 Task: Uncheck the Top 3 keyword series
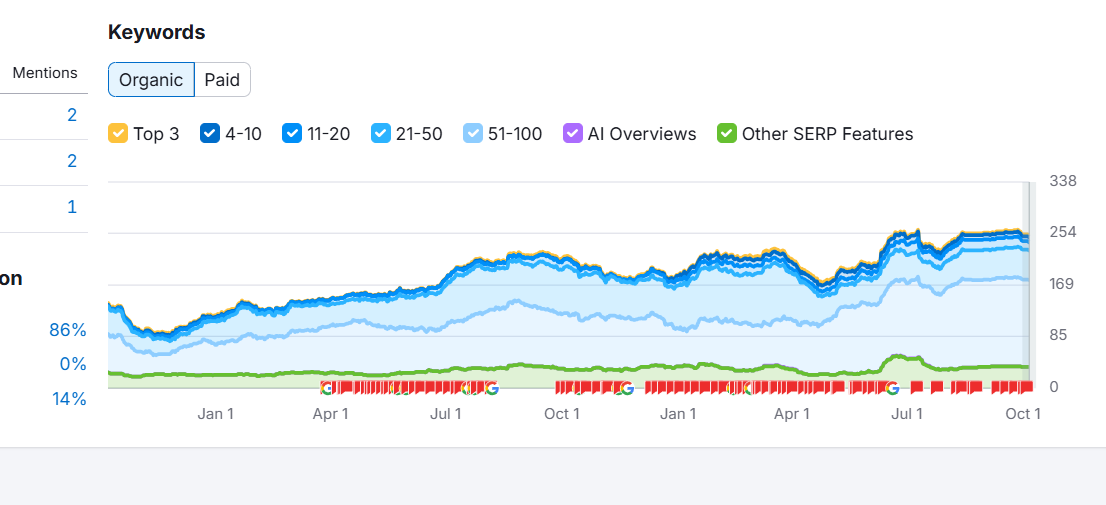pyautogui.click(x=118, y=134)
